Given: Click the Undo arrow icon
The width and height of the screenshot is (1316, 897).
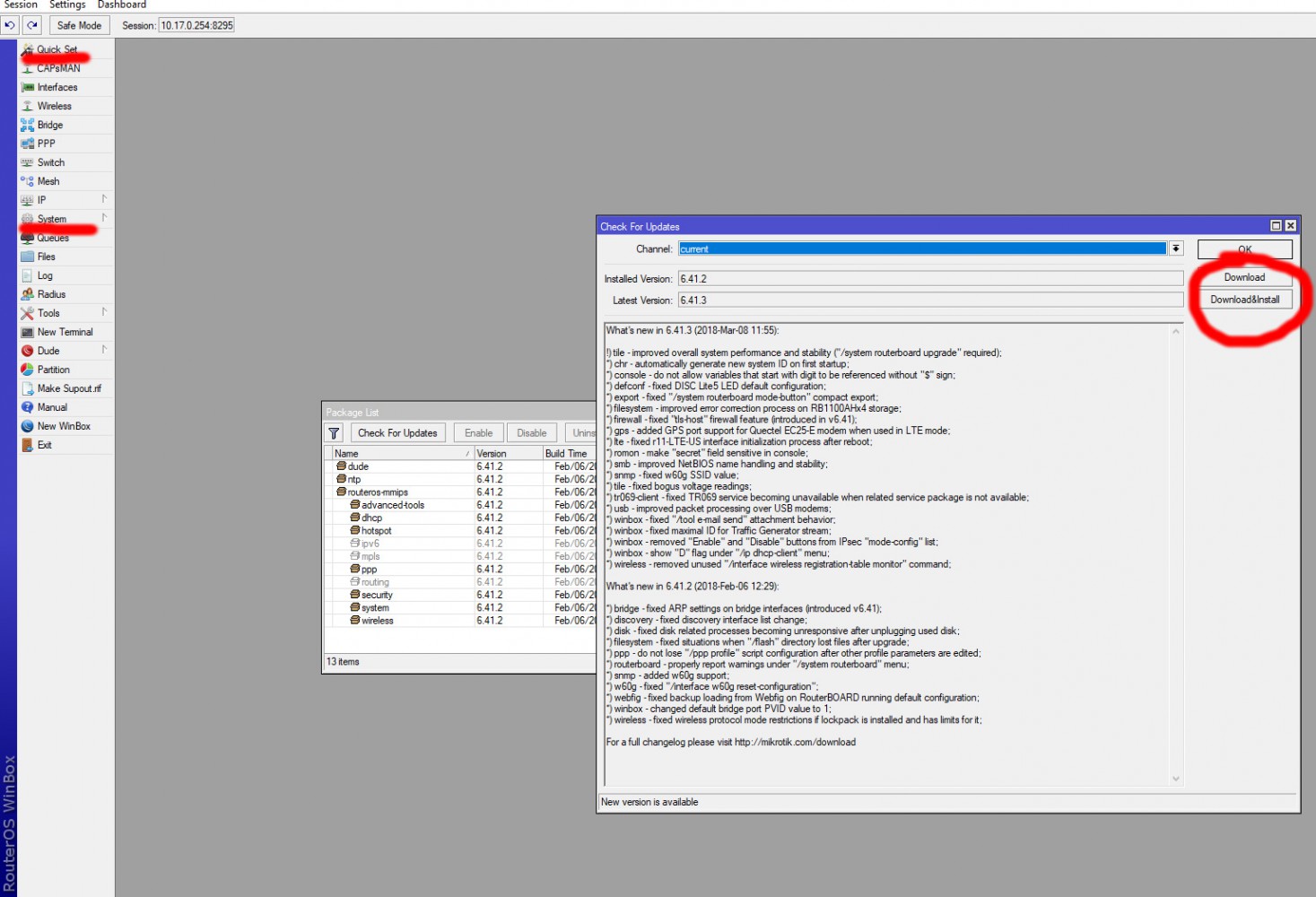Looking at the screenshot, I should (10, 25).
